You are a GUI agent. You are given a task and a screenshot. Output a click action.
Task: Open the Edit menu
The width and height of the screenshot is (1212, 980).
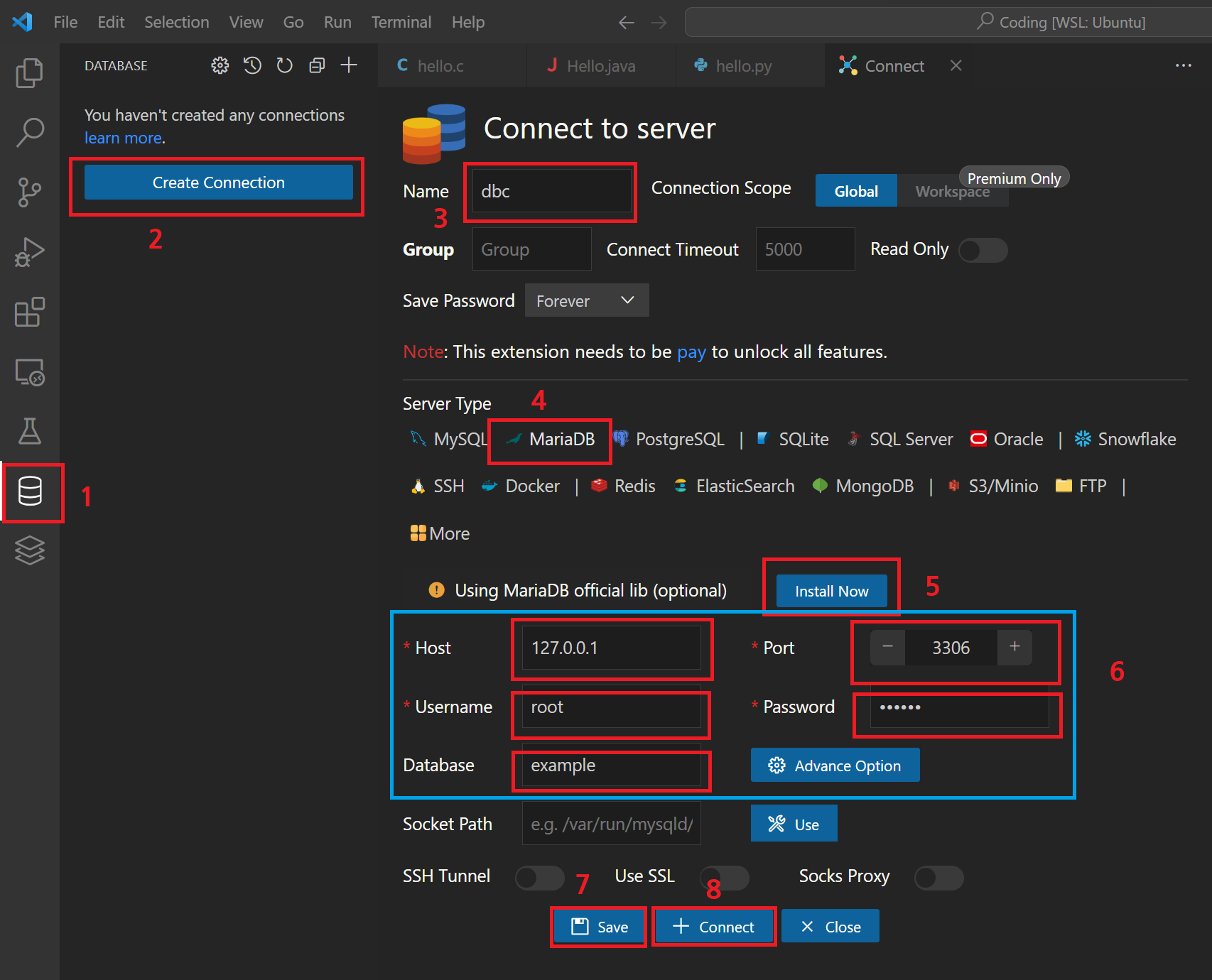pos(111,22)
